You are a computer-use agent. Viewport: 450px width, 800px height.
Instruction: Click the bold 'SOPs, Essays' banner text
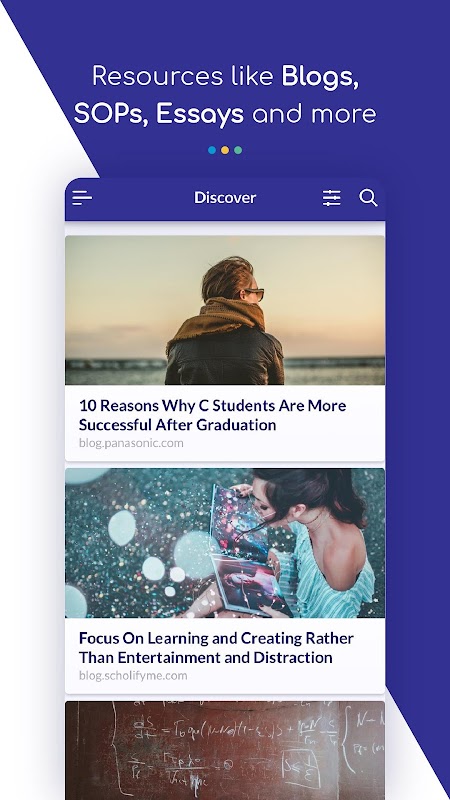pos(159,114)
